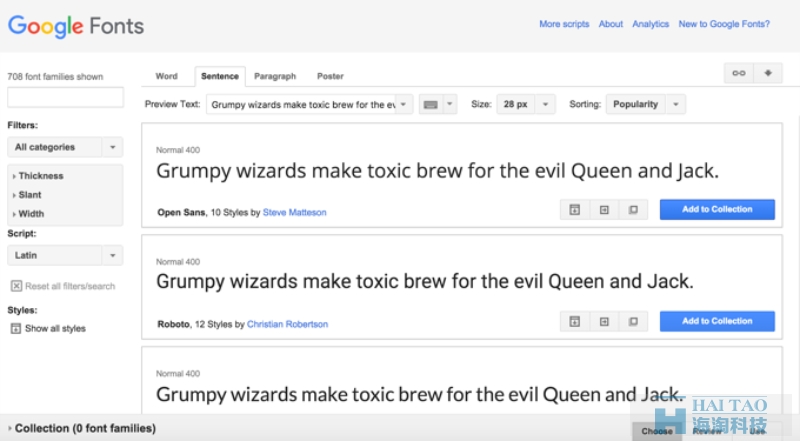The image size is (800, 441).
Task: Add Roboto to Collection
Action: point(717,321)
